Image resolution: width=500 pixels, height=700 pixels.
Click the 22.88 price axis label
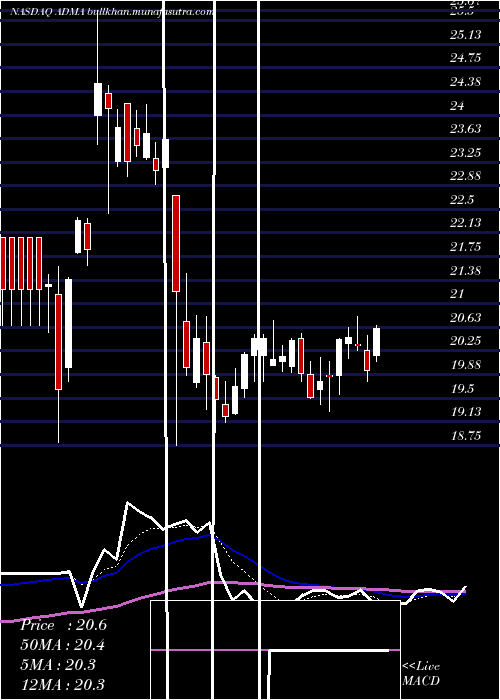pos(466,176)
